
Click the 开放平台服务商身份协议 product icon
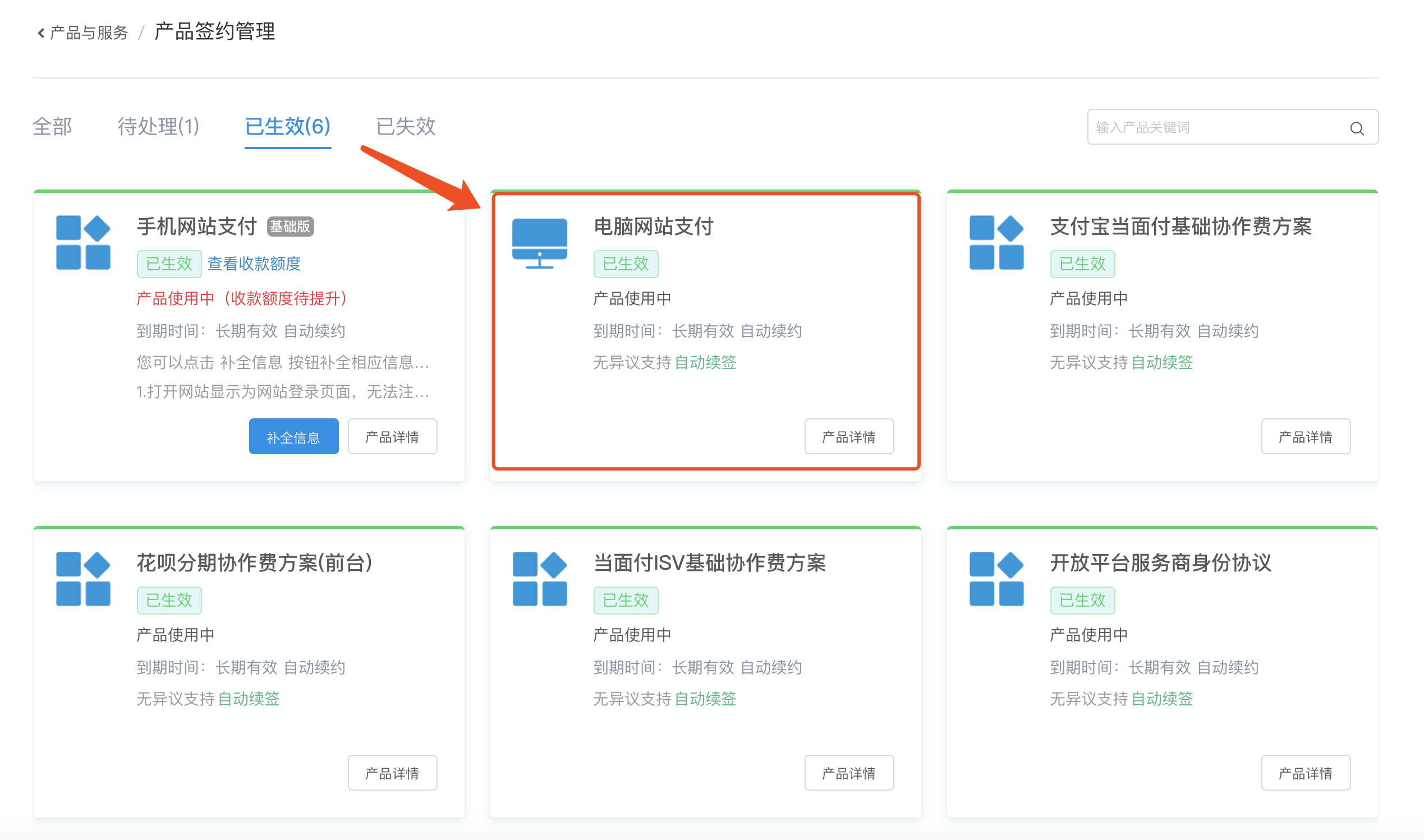click(996, 579)
